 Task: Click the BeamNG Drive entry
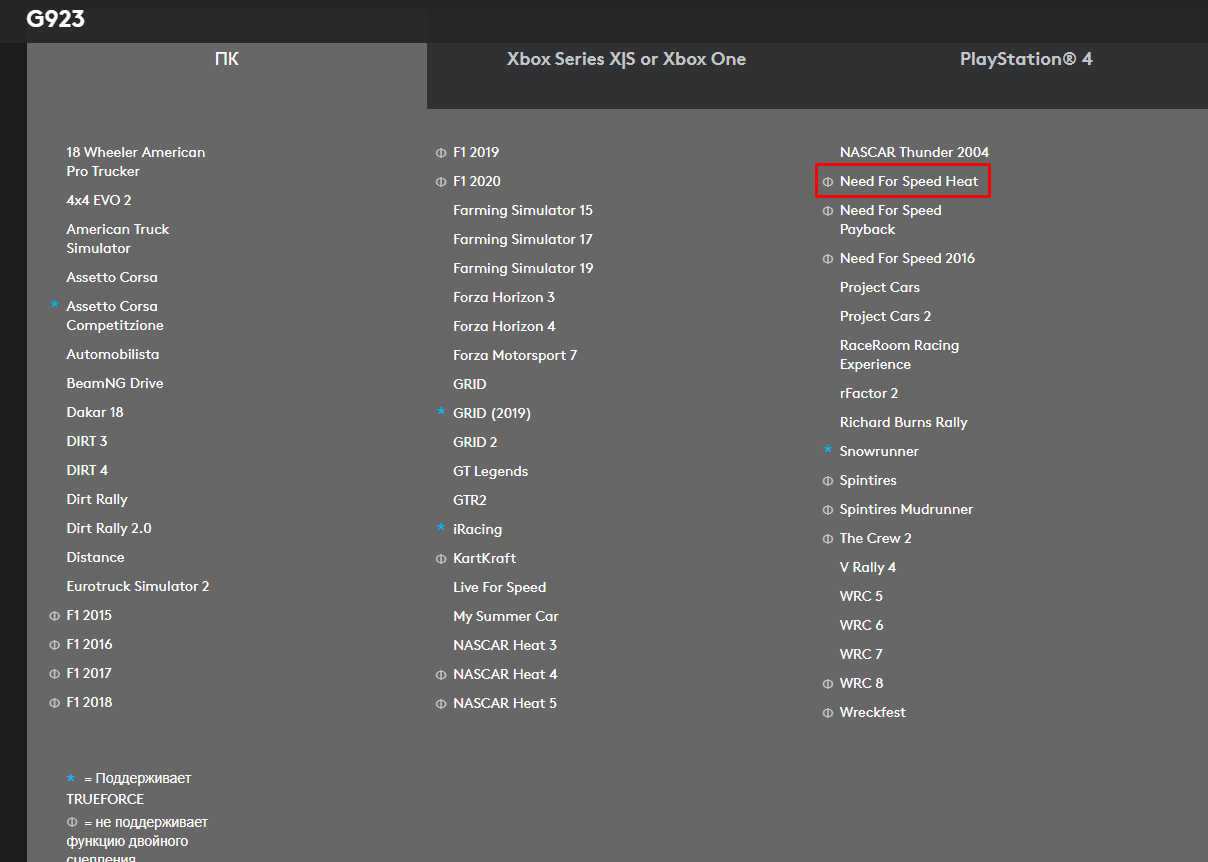click(115, 383)
